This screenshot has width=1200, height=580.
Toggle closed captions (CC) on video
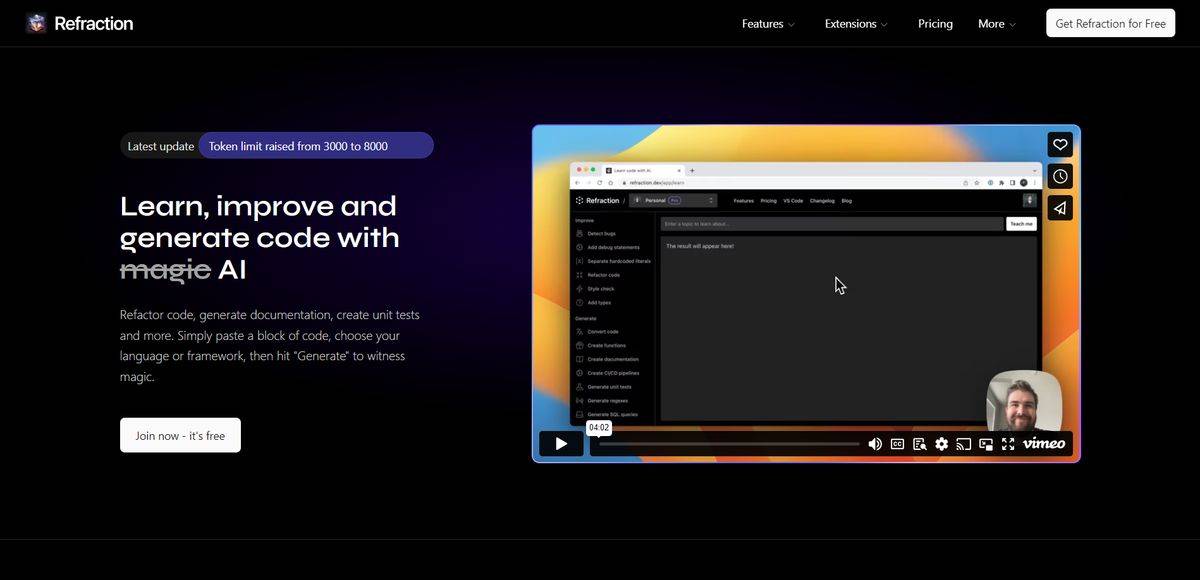point(897,444)
